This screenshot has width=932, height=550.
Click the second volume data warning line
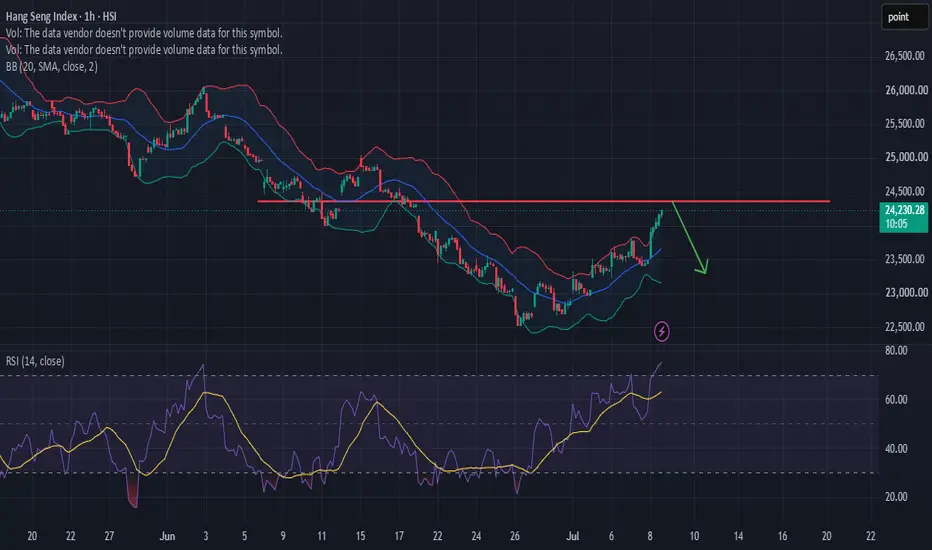[x=144, y=50]
